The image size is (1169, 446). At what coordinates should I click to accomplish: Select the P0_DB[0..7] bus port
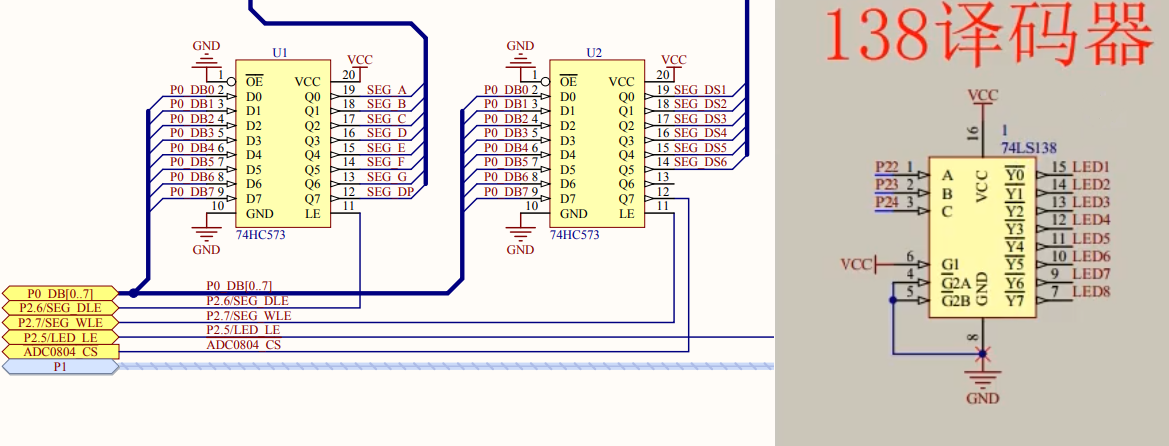pyautogui.click(x=60, y=293)
